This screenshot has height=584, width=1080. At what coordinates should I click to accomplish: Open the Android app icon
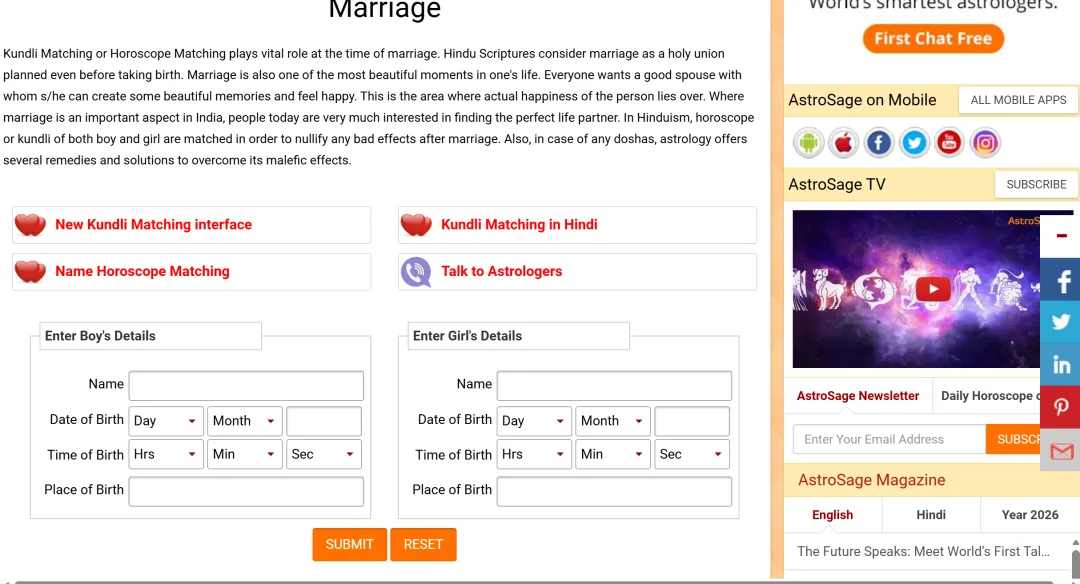(x=809, y=143)
